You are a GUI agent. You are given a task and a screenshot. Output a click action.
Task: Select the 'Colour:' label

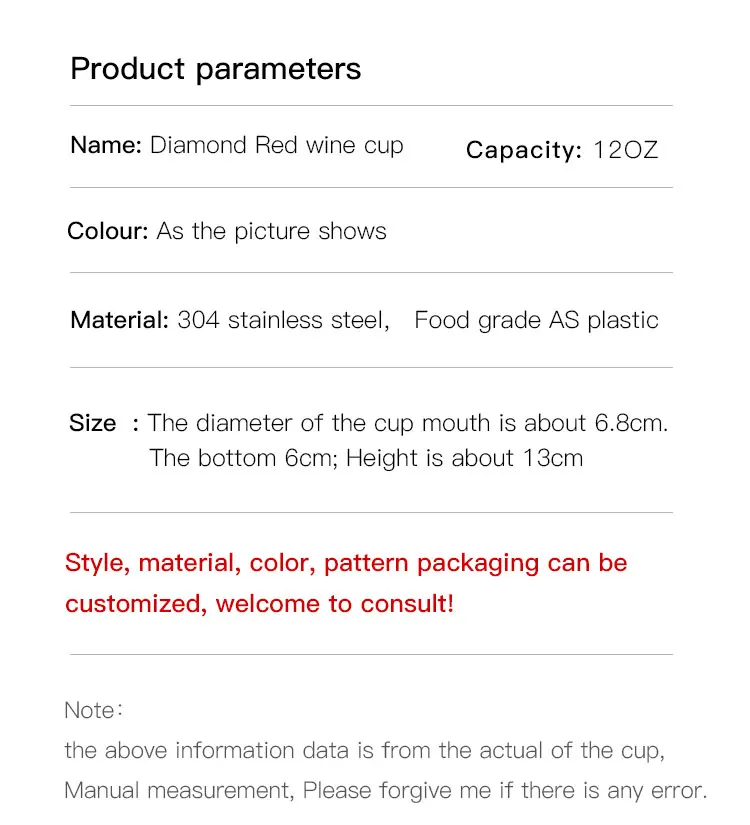[108, 231]
